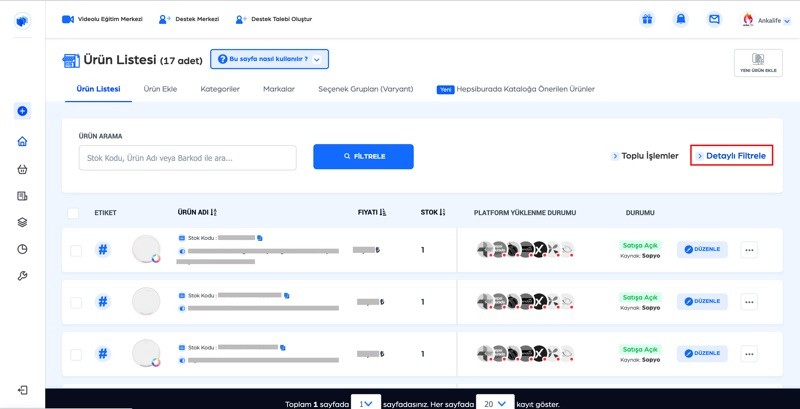Expand Detaylı Filtrele
The width and height of the screenshot is (800, 409).
[x=732, y=156]
